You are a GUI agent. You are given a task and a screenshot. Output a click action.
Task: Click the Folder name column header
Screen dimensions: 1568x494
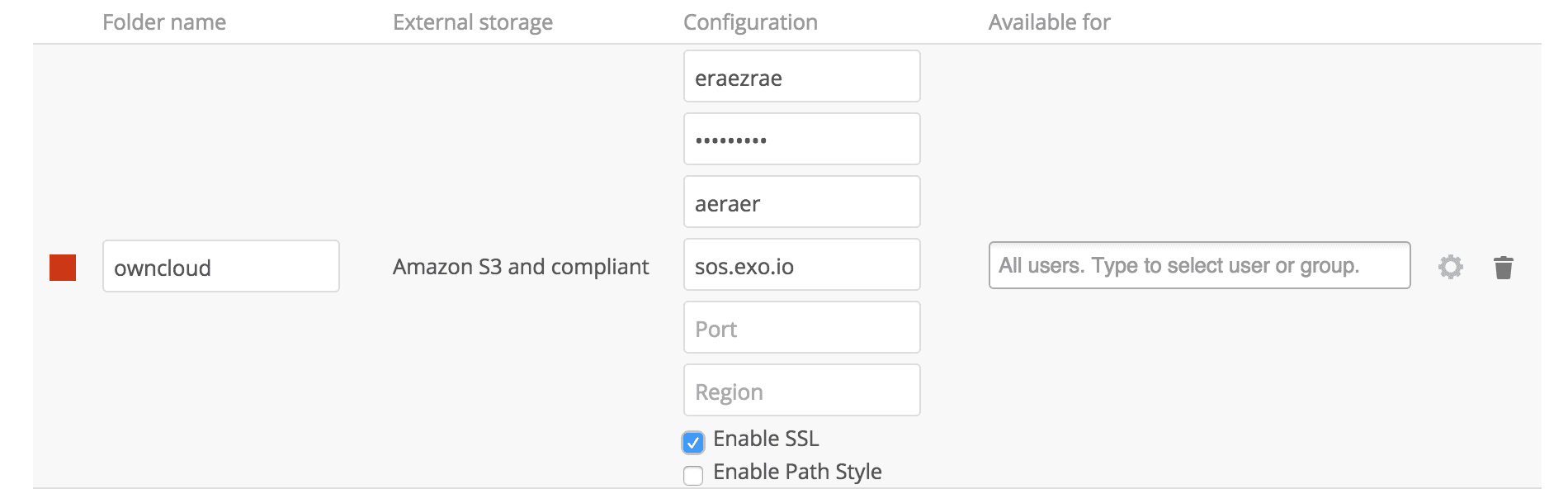point(164,22)
